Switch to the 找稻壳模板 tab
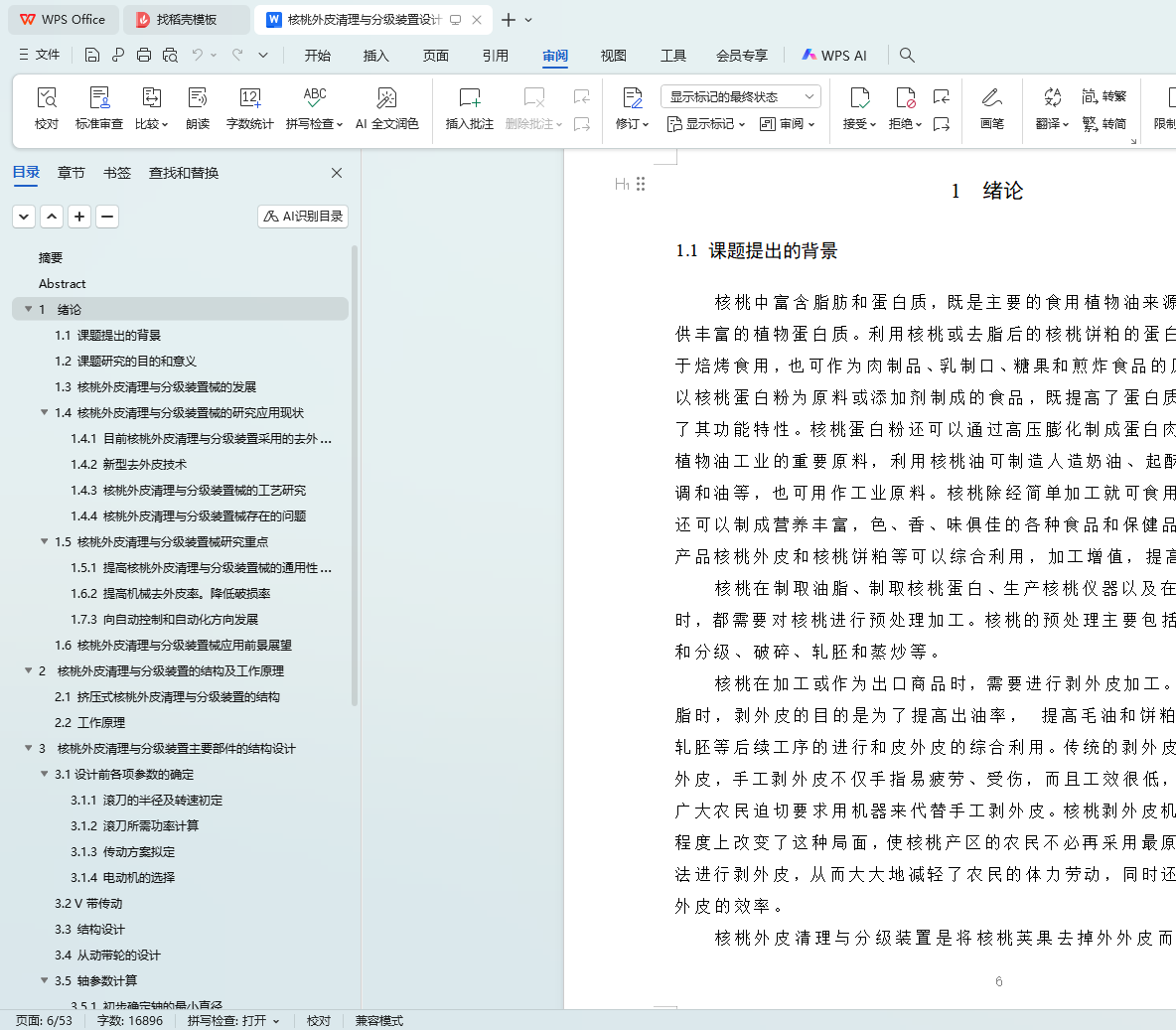Viewport: 1176px width, 1030px height. click(186, 20)
